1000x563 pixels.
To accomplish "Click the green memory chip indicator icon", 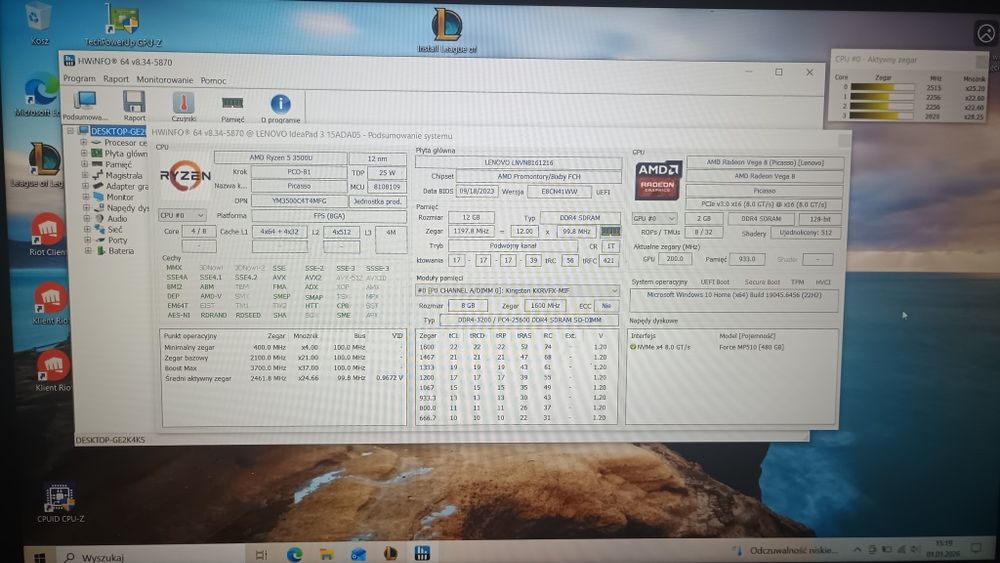I will 610,231.
